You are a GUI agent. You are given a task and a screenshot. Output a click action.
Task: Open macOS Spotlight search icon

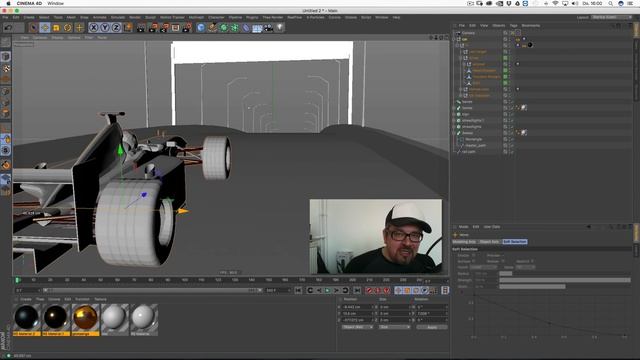(611, 3)
